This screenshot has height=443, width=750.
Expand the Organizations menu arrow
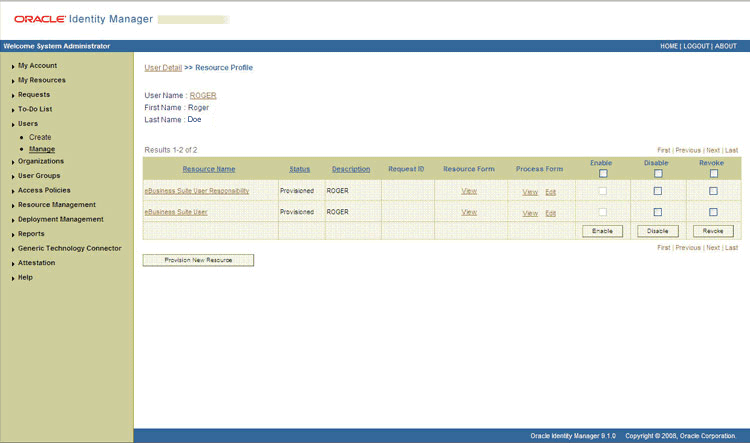(13, 162)
